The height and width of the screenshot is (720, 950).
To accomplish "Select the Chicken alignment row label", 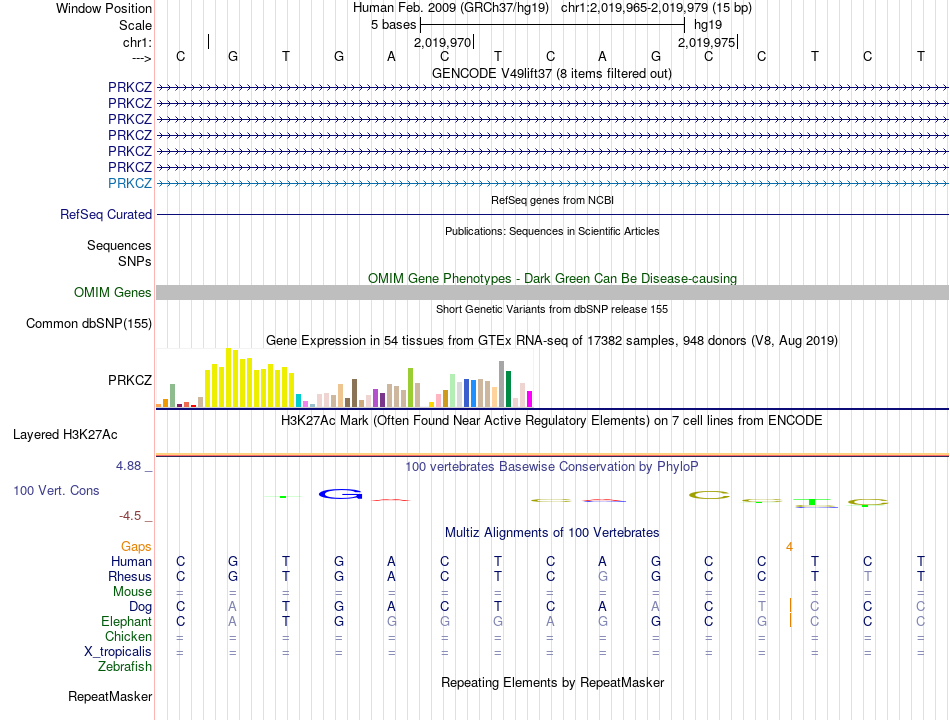I will [128, 637].
